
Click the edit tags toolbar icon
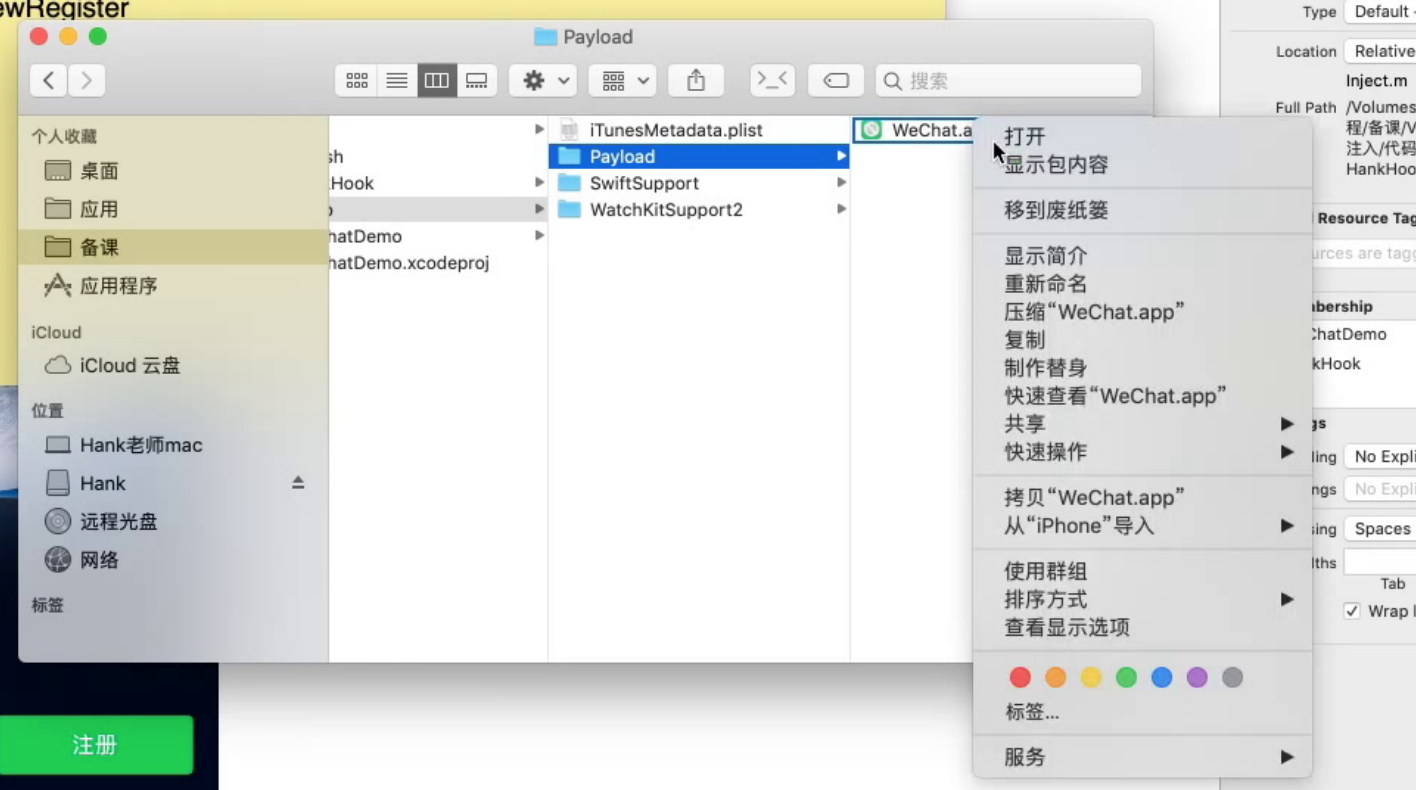tap(836, 81)
